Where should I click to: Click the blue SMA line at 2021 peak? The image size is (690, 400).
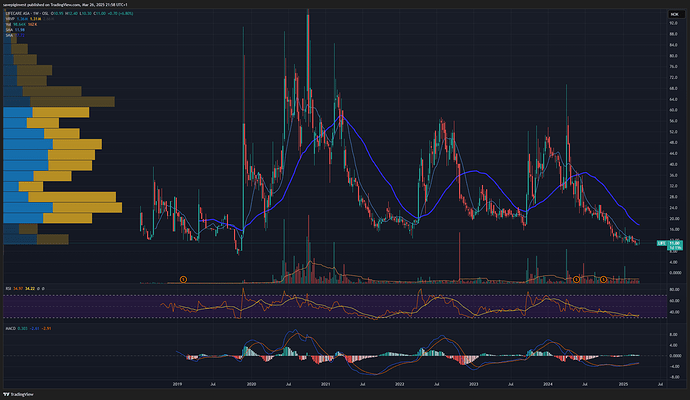click(343, 117)
